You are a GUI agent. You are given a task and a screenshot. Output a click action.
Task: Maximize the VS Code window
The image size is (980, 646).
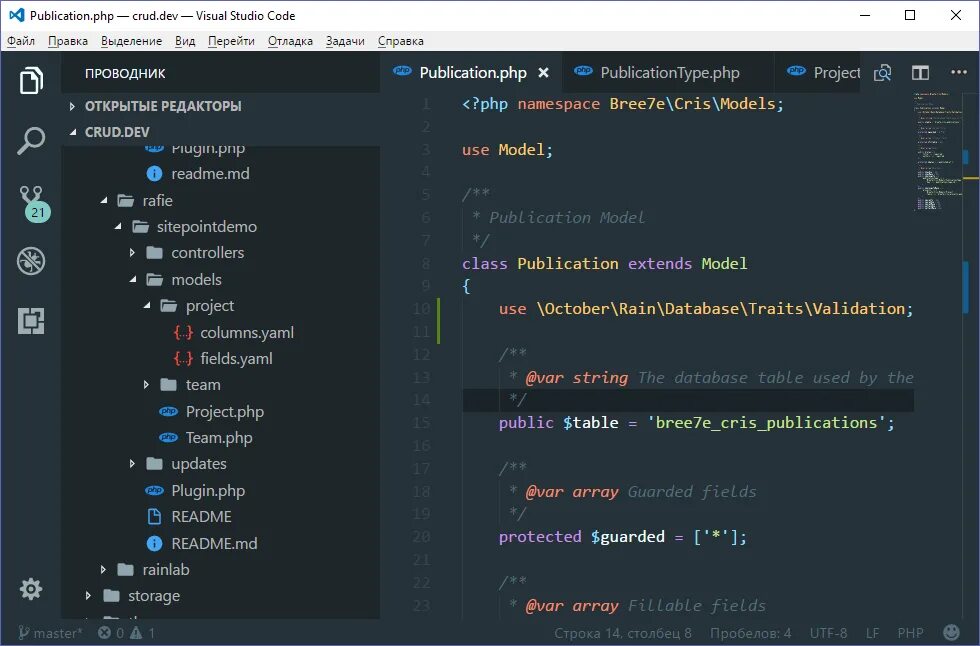coord(910,15)
